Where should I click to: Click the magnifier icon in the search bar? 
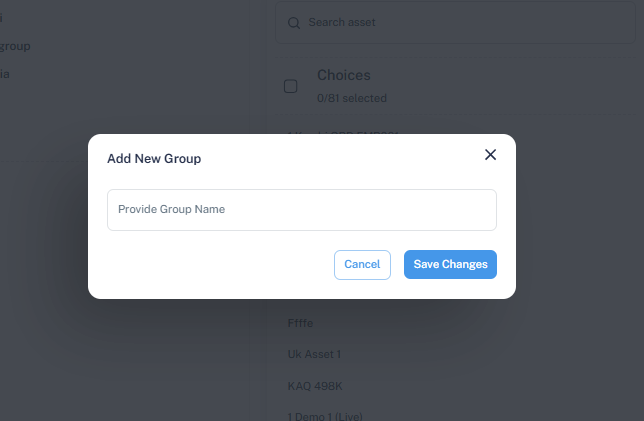tap(294, 23)
